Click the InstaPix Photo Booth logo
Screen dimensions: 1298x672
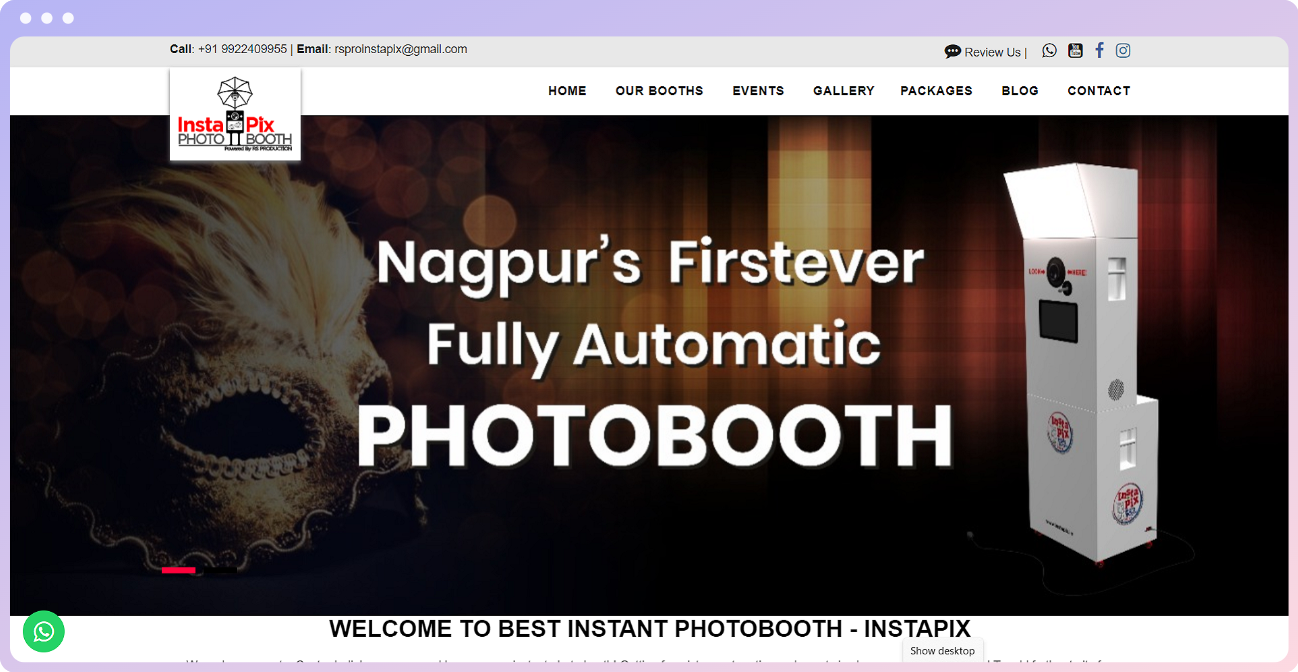pos(235,115)
